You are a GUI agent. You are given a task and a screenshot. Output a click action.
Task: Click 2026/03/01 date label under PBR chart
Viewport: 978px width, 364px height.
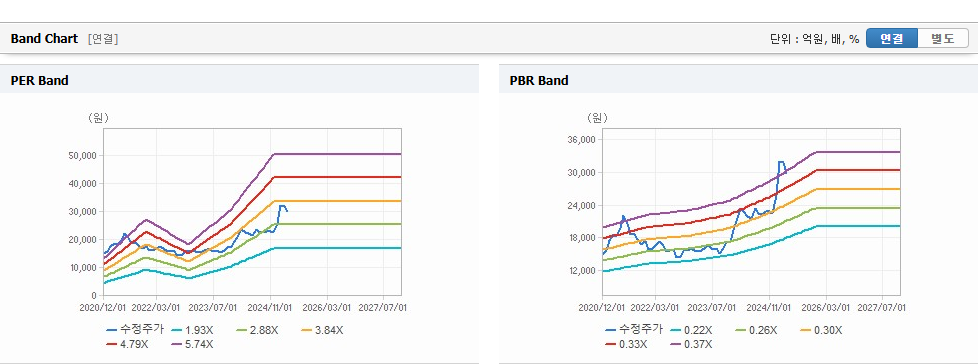tap(826, 307)
